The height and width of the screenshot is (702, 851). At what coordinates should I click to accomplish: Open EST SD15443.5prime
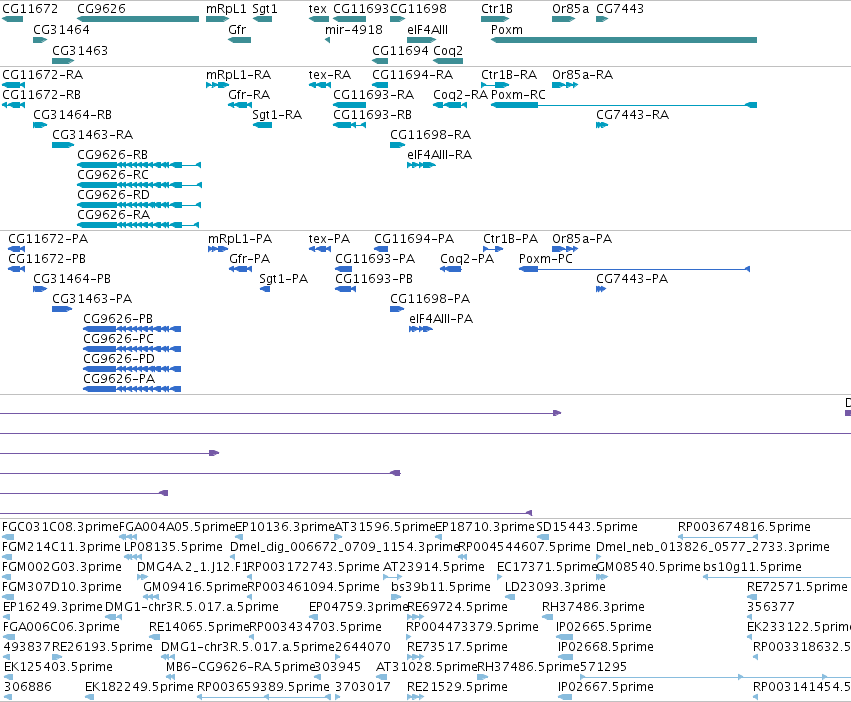(587, 527)
